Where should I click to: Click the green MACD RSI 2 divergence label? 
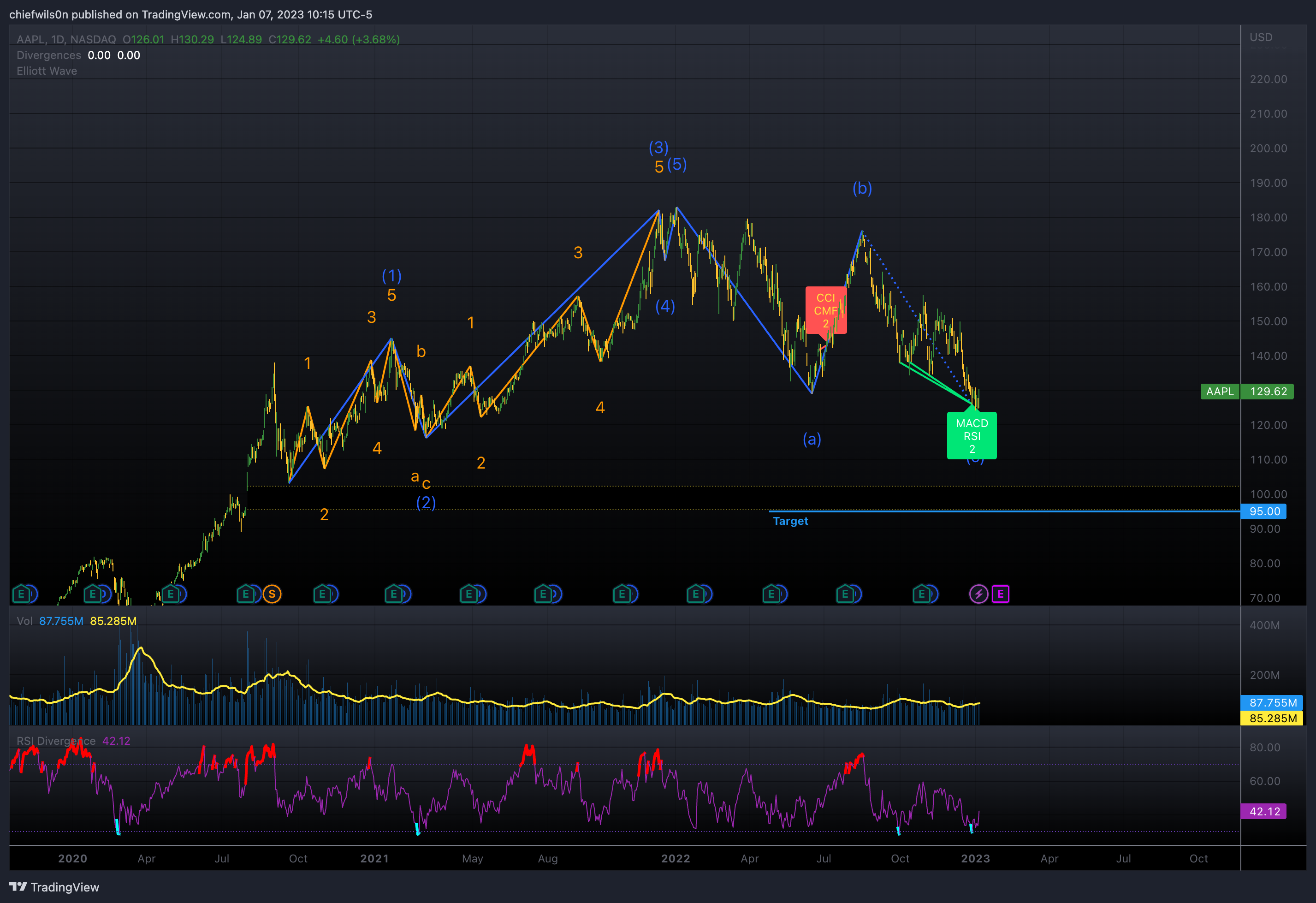click(972, 436)
